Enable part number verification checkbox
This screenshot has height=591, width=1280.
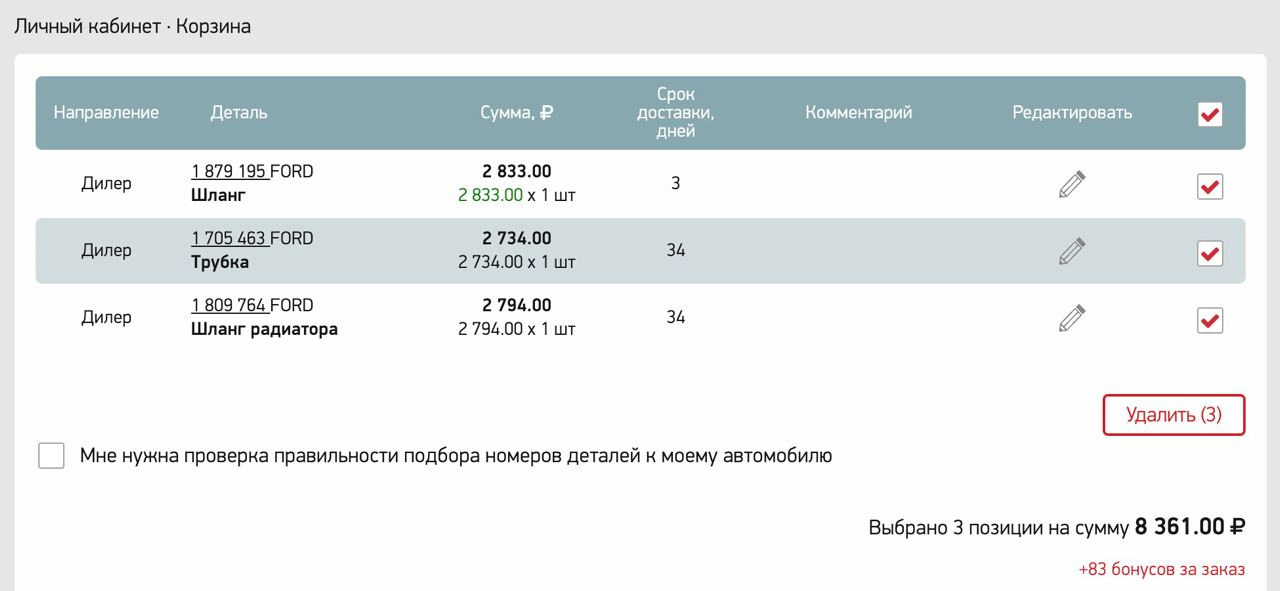[51, 456]
